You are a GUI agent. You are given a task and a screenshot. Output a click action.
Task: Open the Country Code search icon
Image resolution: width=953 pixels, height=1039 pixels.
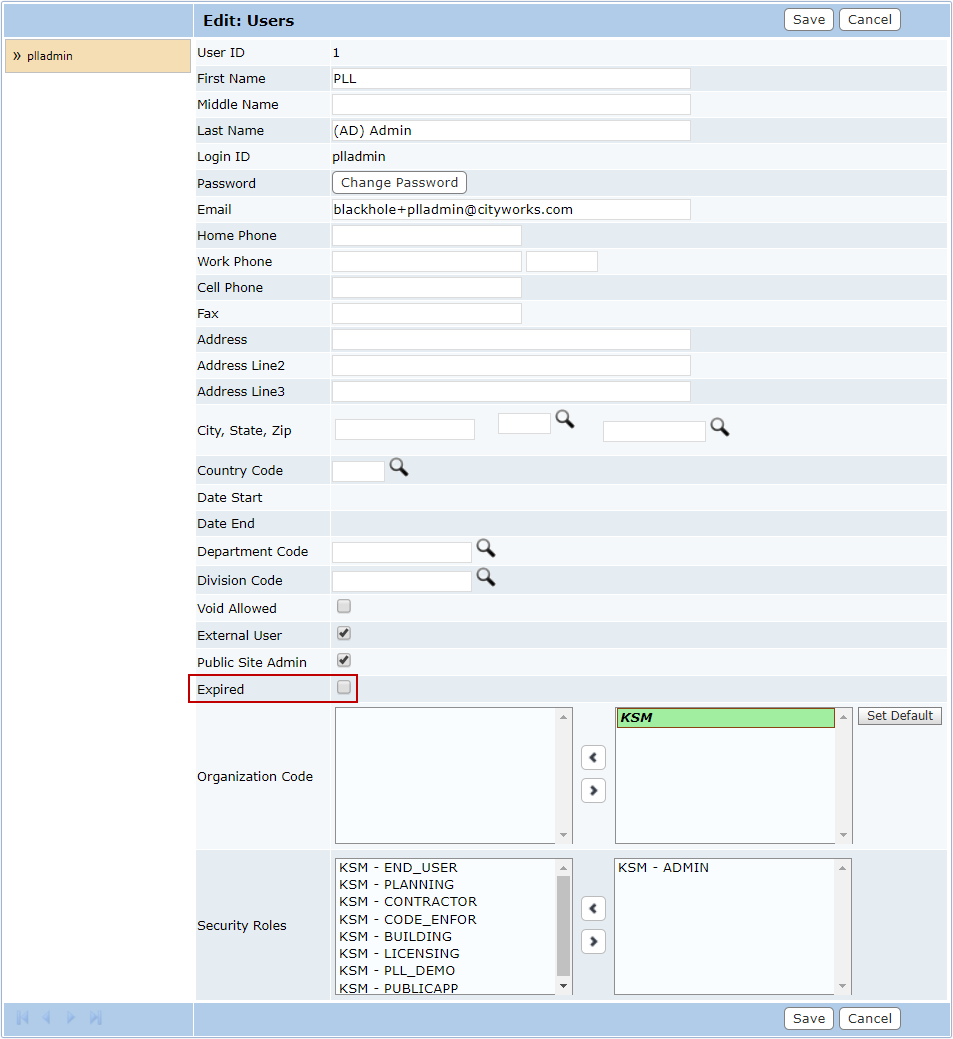tap(398, 467)
